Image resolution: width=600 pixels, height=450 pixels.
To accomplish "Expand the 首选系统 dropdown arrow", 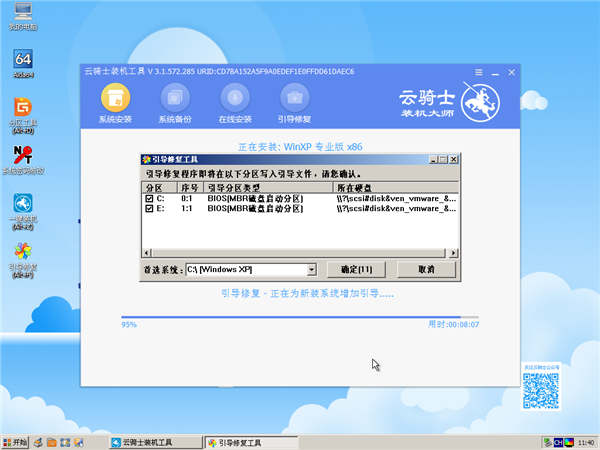I will [311, 269].
